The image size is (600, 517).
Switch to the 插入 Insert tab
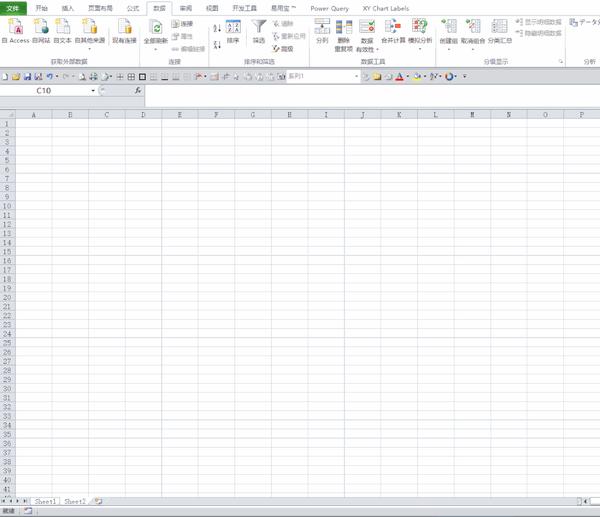click(x=68, y=8)
